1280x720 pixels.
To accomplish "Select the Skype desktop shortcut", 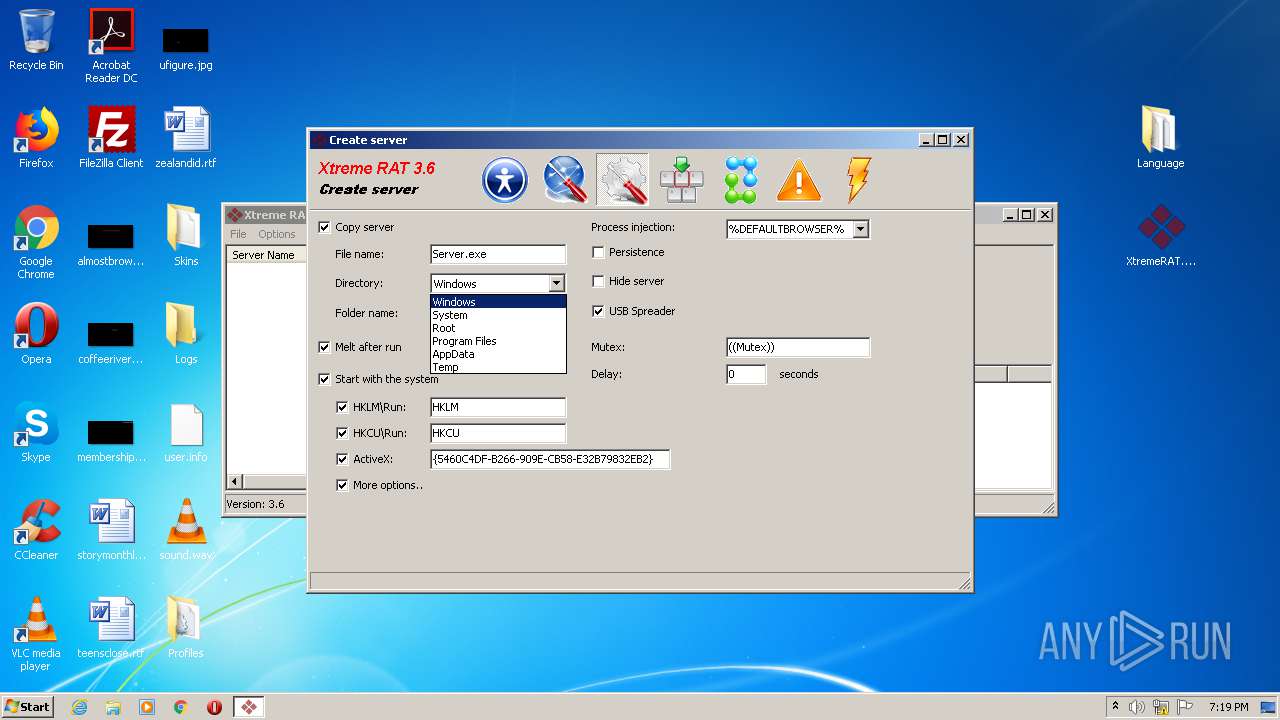I will pyautogui.click(x=36, y=432).
